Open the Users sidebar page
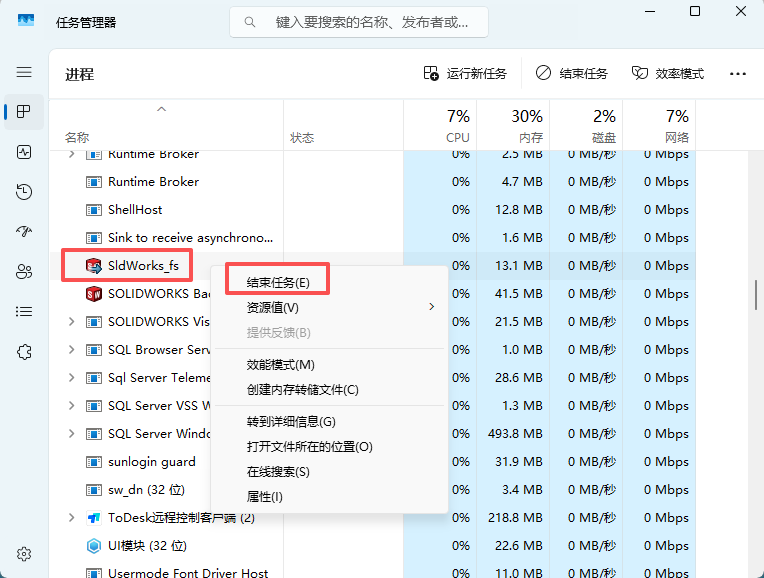 24,271
